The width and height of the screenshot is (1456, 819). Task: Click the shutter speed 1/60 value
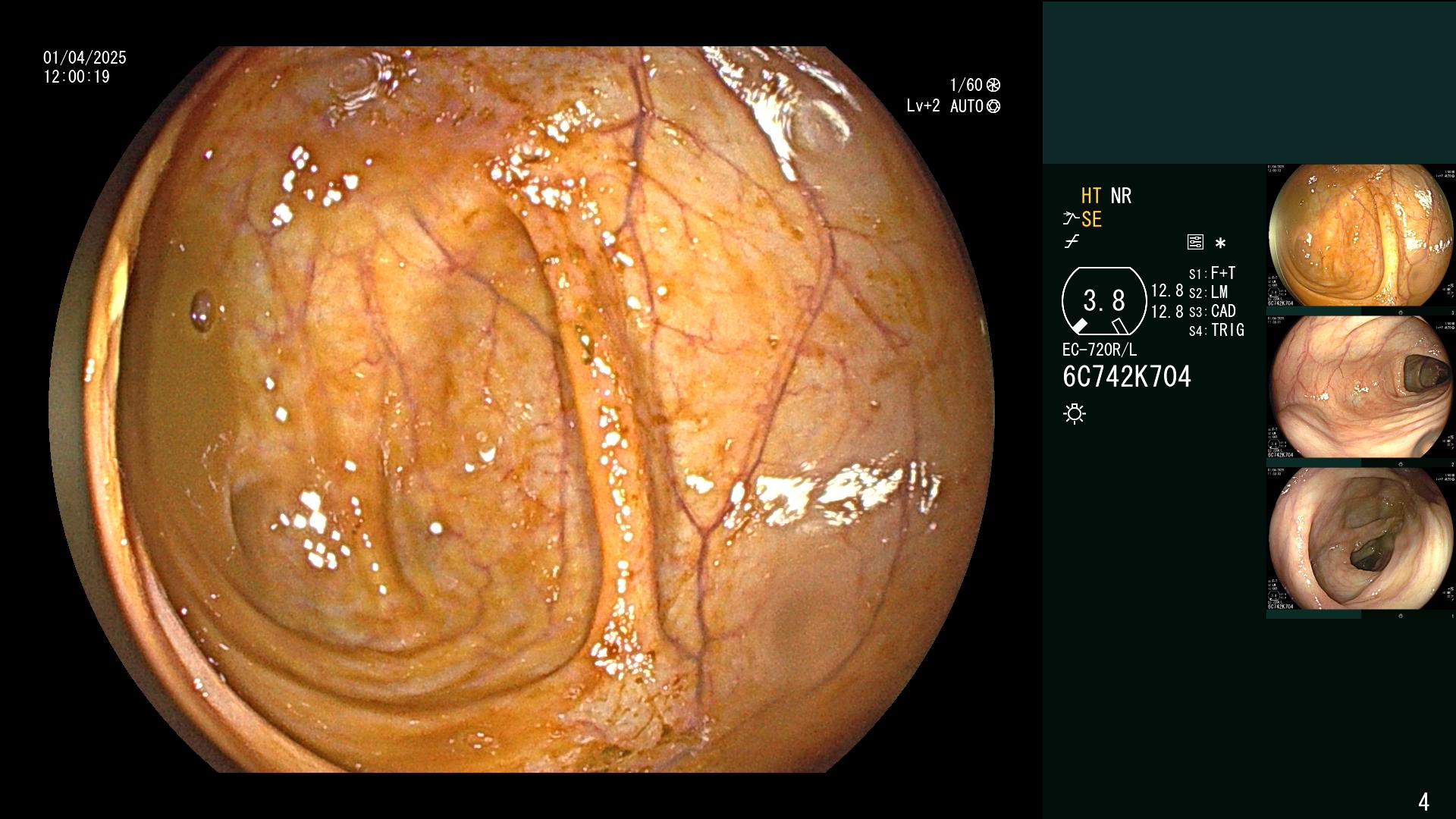pos(966,85)
